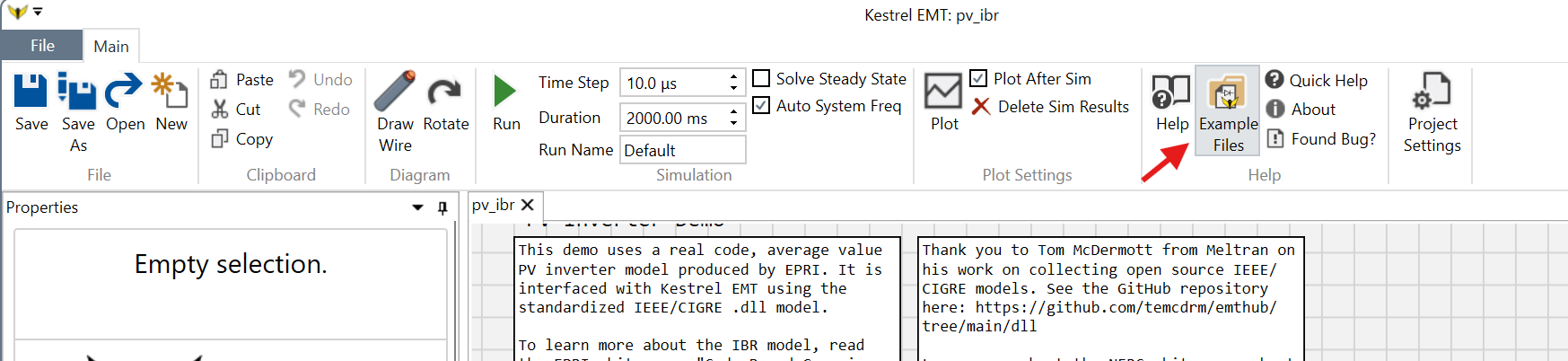The image size is (1568, 361).
Task: Open the Plot window icon
Action: coord(943,91)
